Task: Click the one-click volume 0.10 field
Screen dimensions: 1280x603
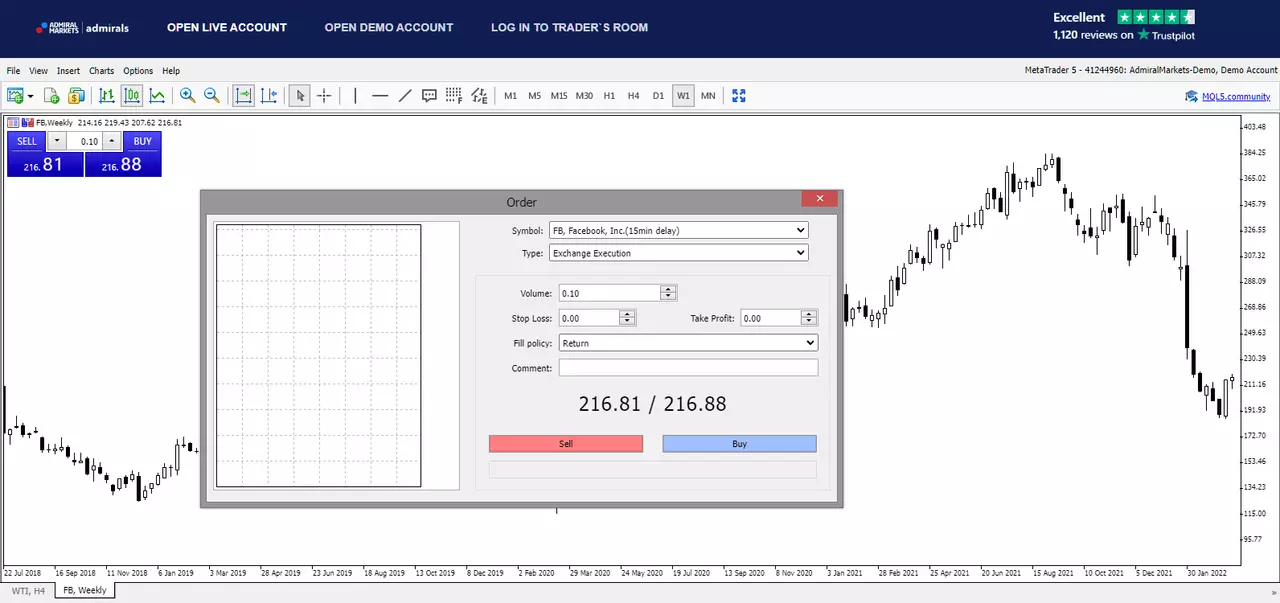Action: [85, 141]
